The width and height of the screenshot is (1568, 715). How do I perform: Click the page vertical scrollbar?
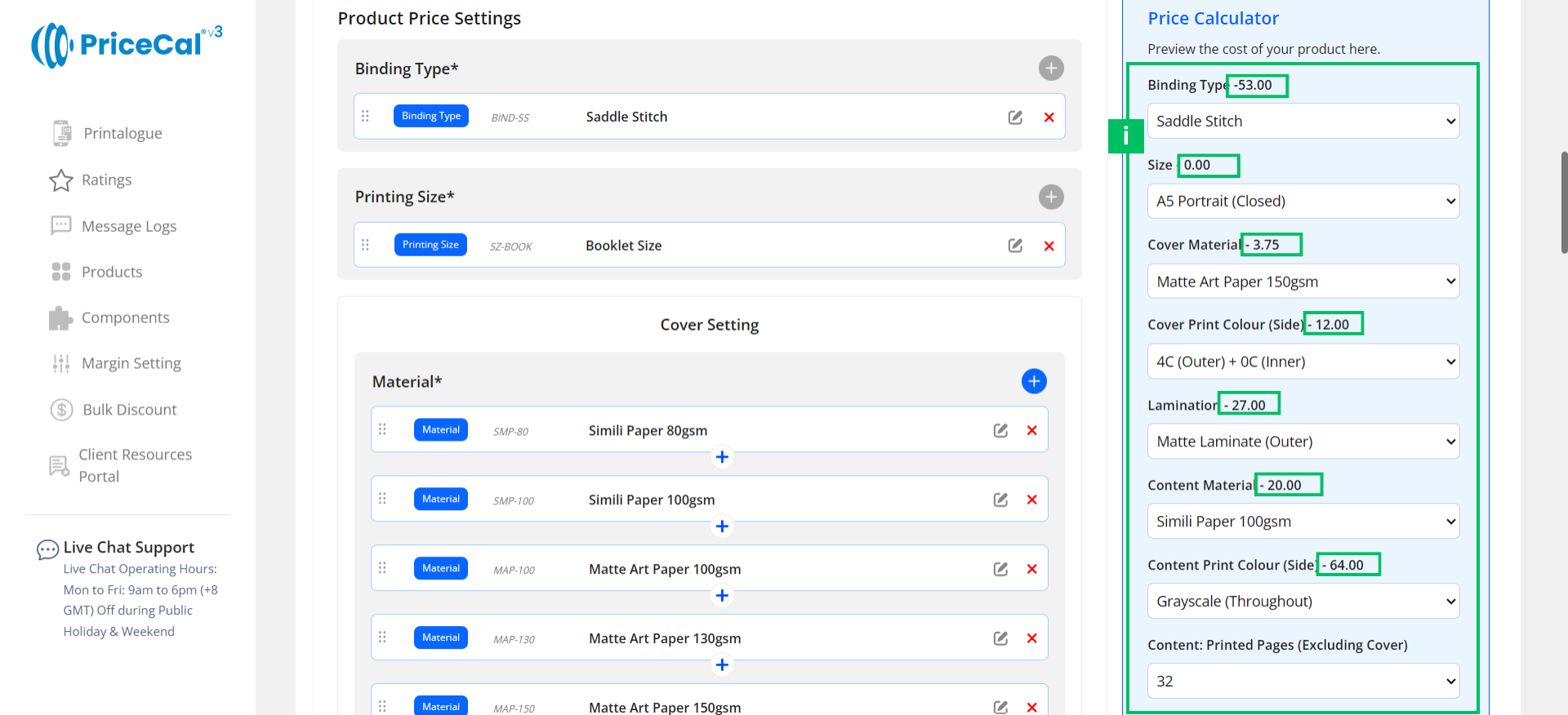pyautogui.click(x=1563, y=202)
